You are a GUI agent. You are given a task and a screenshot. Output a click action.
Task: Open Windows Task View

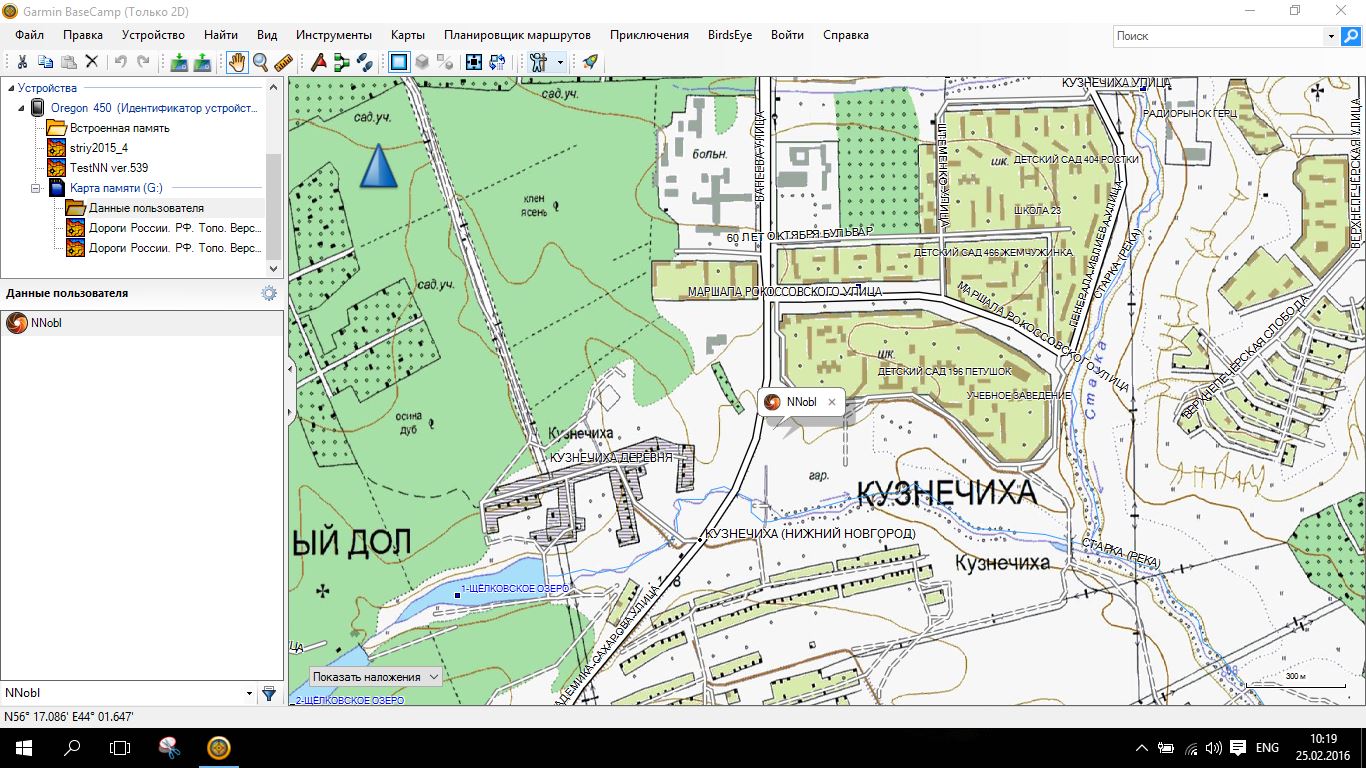click(120, 747)
